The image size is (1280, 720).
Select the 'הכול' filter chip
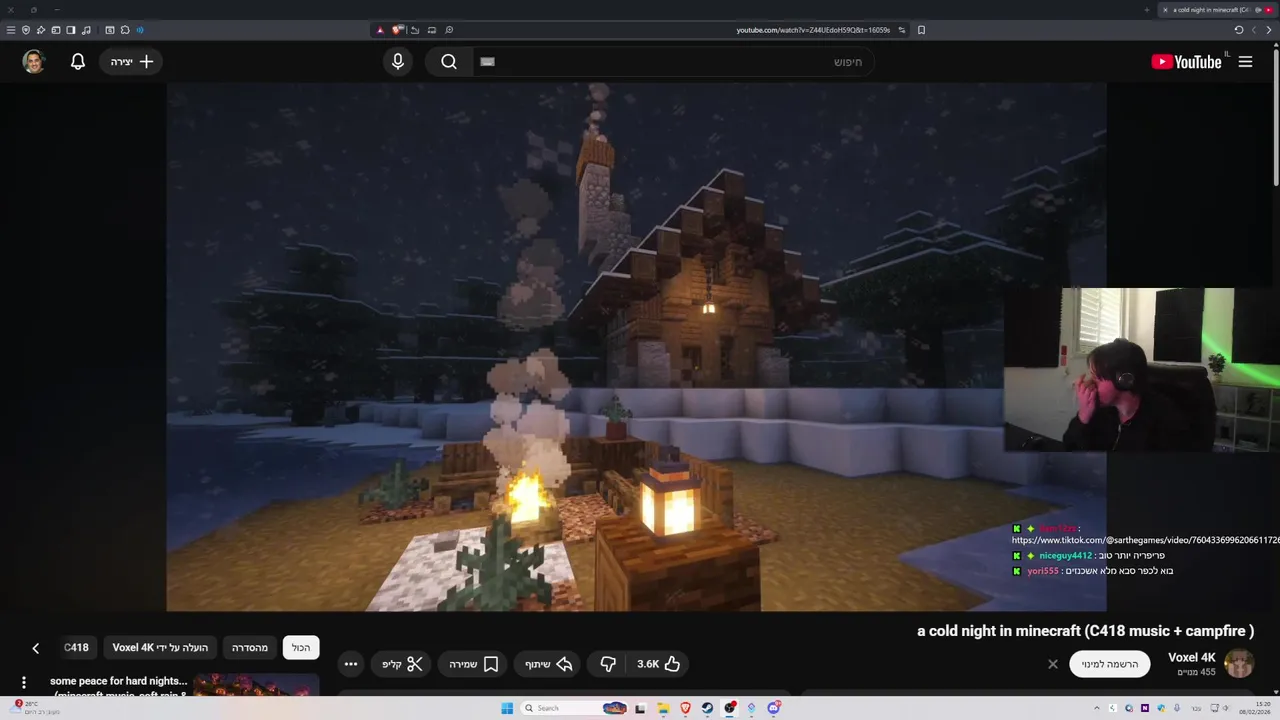click(x=301, y=648)
